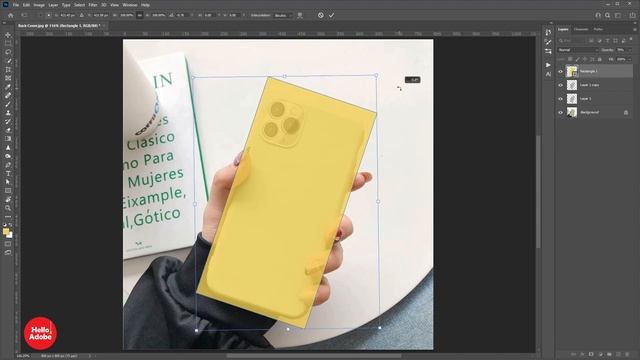Image resolution: width=640 pixels, height=360 pixels.
Task: Toggle lock transparent pixels
Action: pos(570,59)
